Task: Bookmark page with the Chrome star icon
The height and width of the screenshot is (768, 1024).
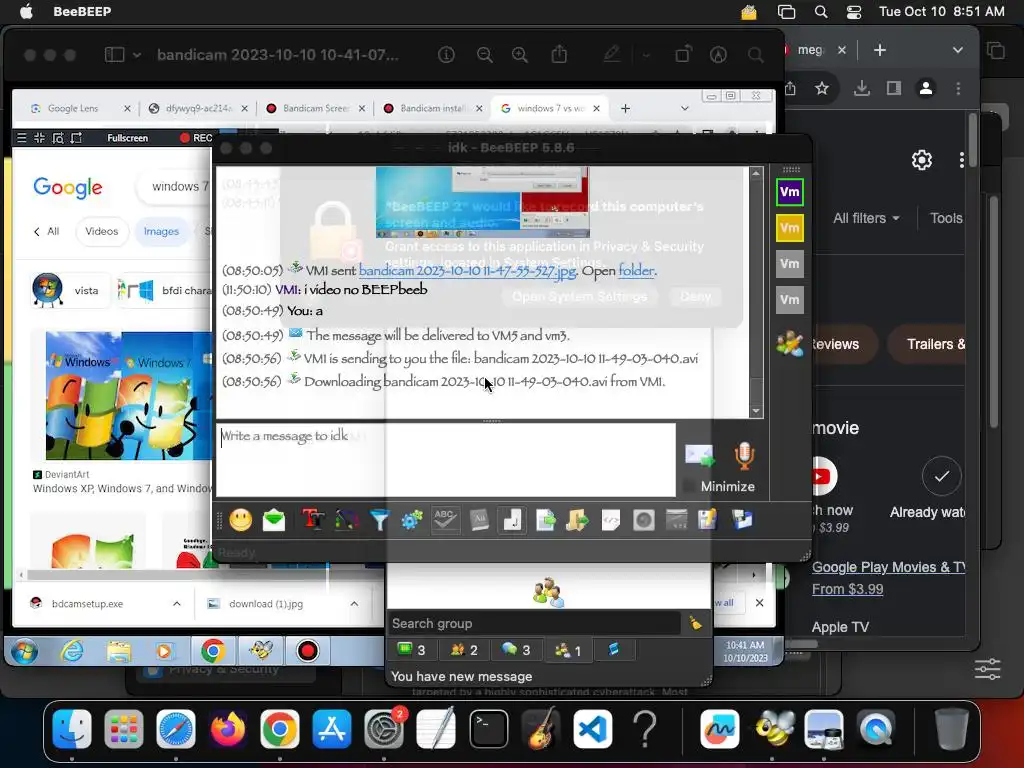Action: 822,88
